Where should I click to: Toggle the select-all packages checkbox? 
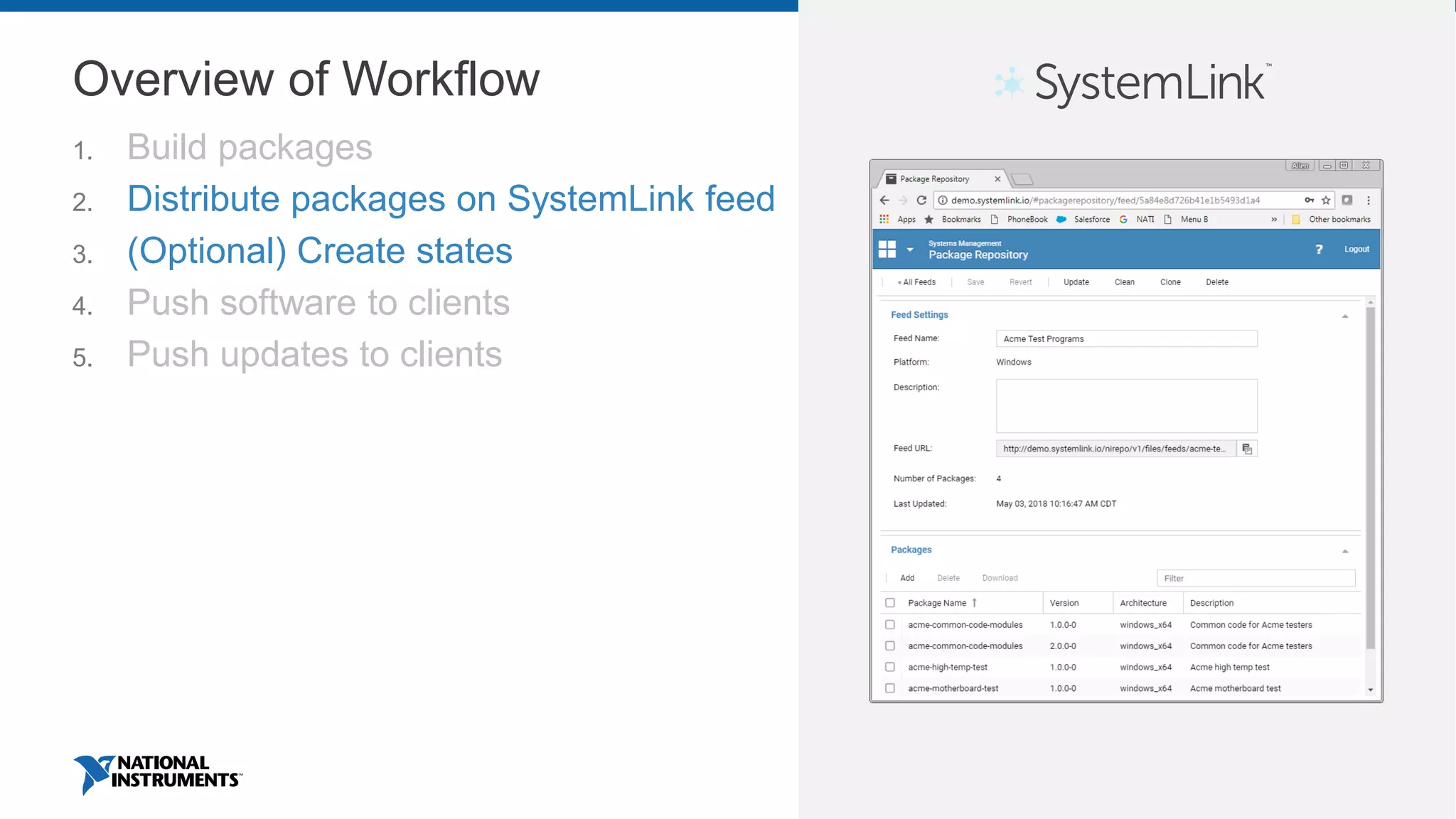pos(890,603)
